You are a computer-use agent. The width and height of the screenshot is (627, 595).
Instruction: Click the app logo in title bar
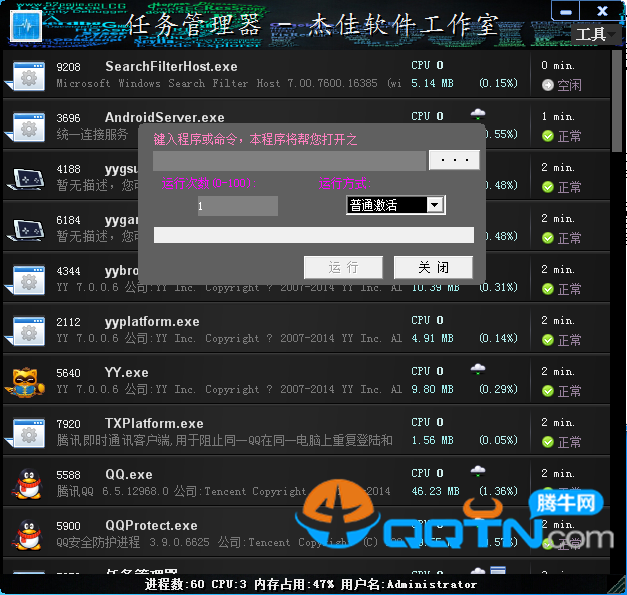tap(24, 24)
